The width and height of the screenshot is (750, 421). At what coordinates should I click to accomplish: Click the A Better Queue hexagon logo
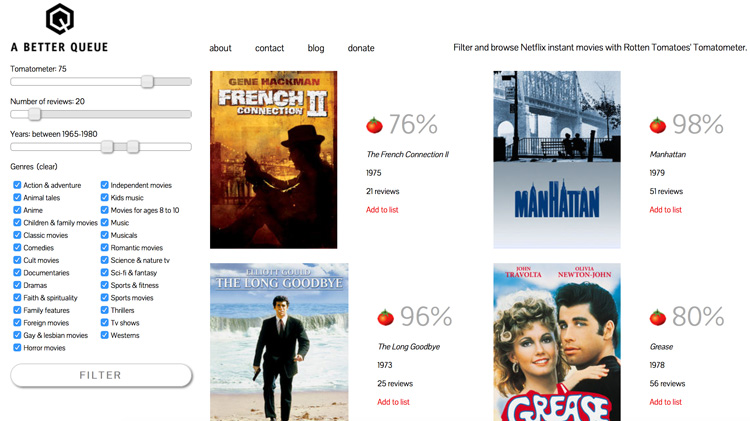(60, 19)
